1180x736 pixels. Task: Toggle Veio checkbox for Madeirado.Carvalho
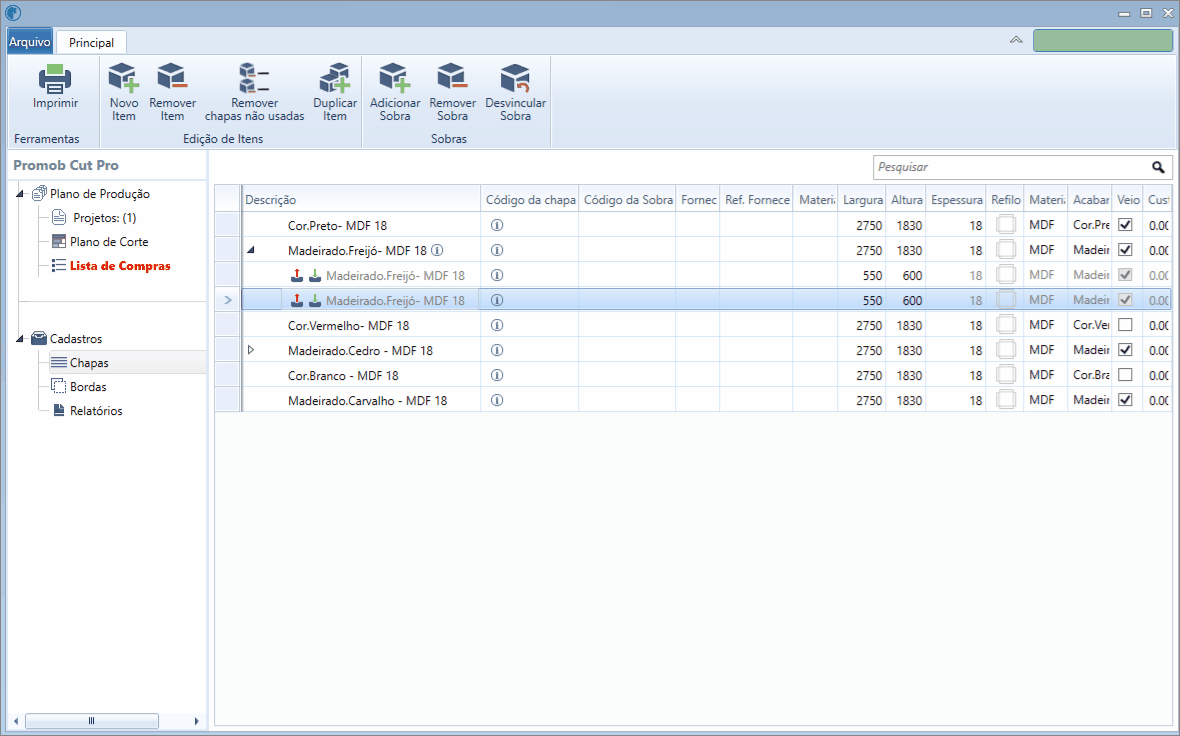point(1125,400)
